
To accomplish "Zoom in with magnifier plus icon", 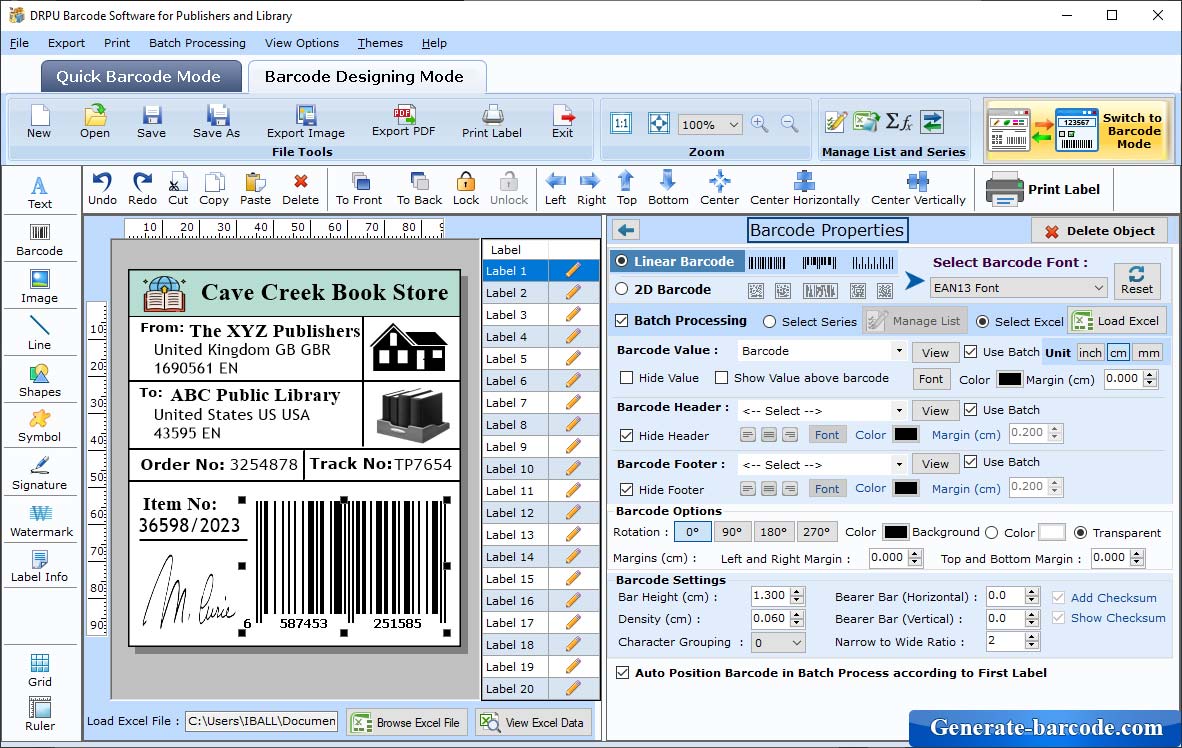I will (x=760, y=124).
